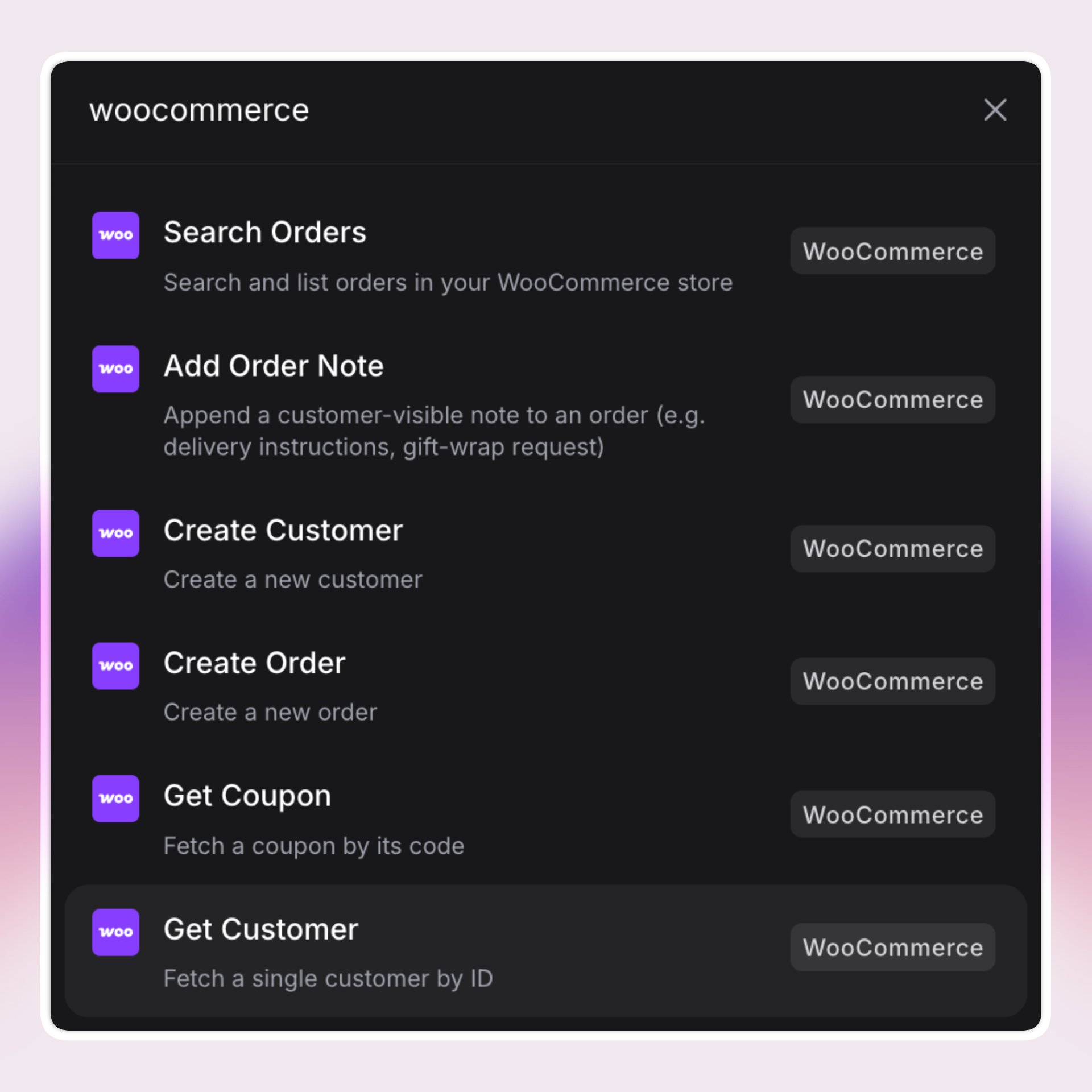Screen dimensions: 1092x1092
Task: Click the Woo icon beside Create Customer
Action: pyautogui.click(x=115, y=533)
